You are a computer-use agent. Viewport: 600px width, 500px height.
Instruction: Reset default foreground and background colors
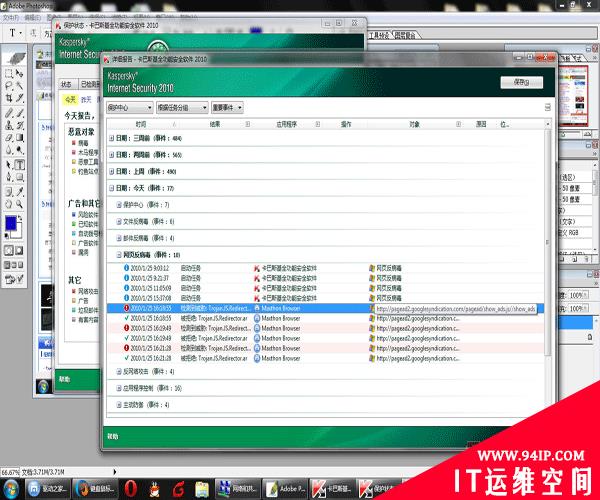click(7, 236)
